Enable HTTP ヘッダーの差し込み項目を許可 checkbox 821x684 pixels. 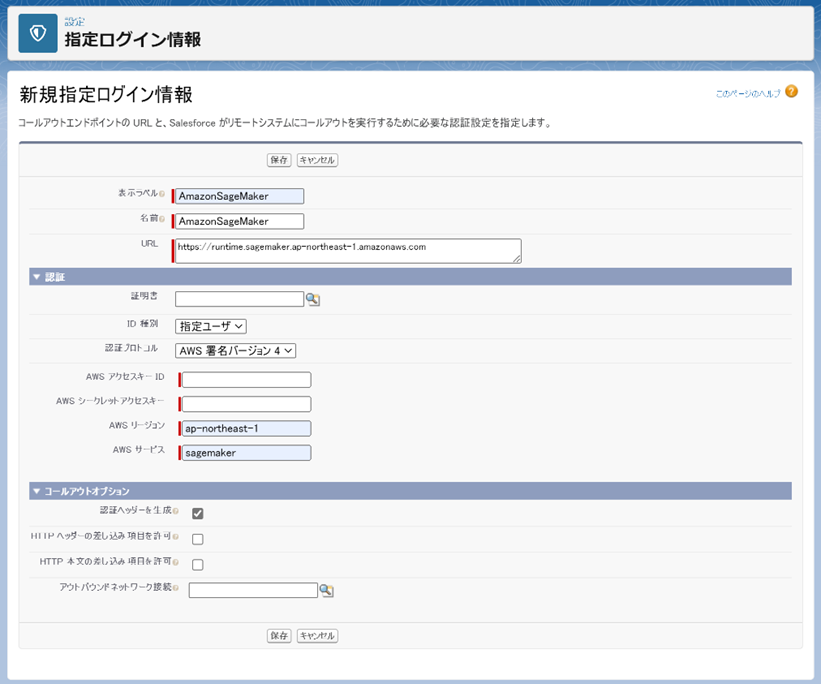point(197,539)
